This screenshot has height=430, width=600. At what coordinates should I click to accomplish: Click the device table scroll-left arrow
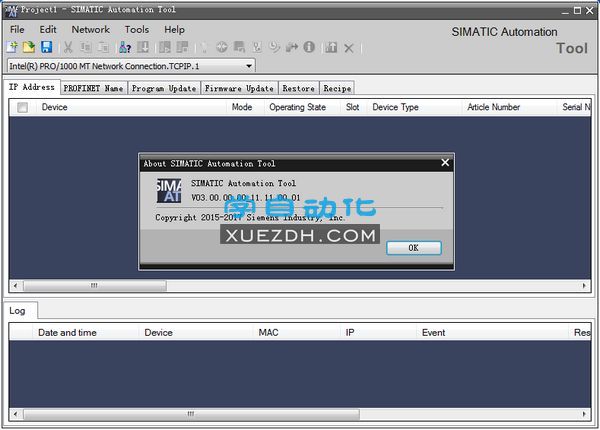(x=16, y=285)
